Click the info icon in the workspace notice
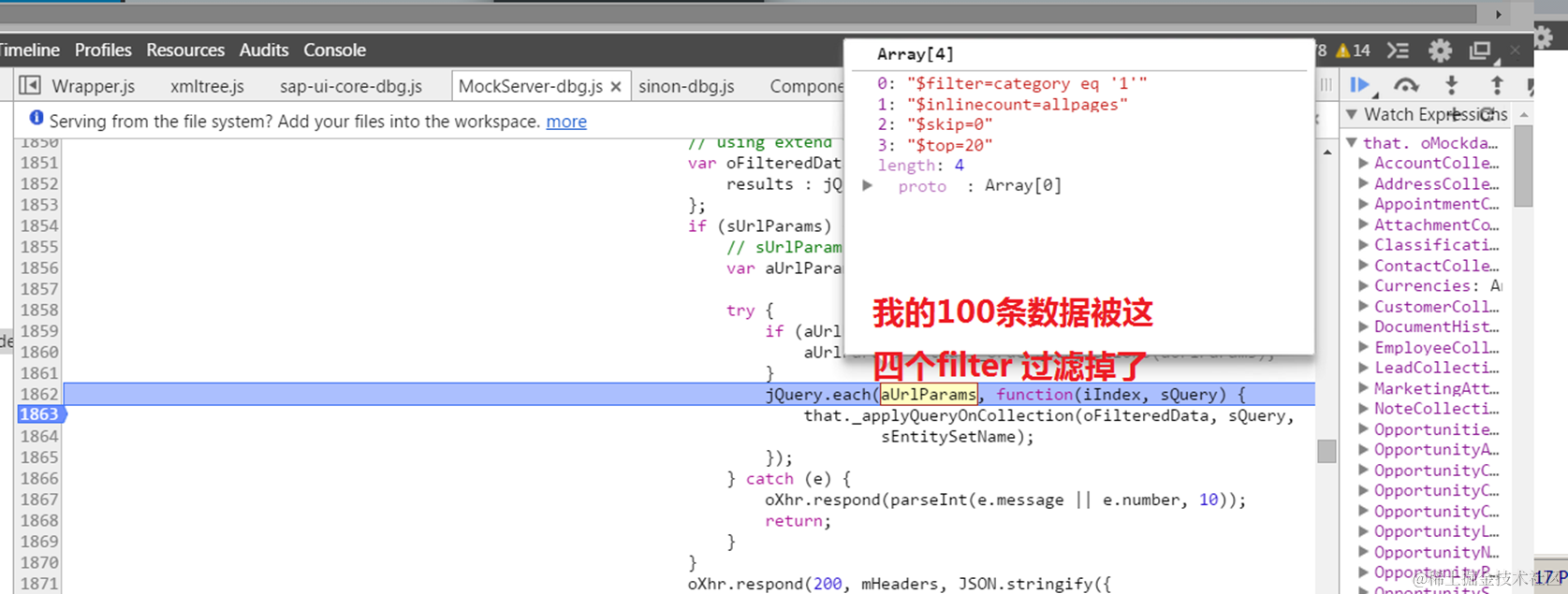Image resolution: width=1568 pixels, height=594 pixels. 37,118
